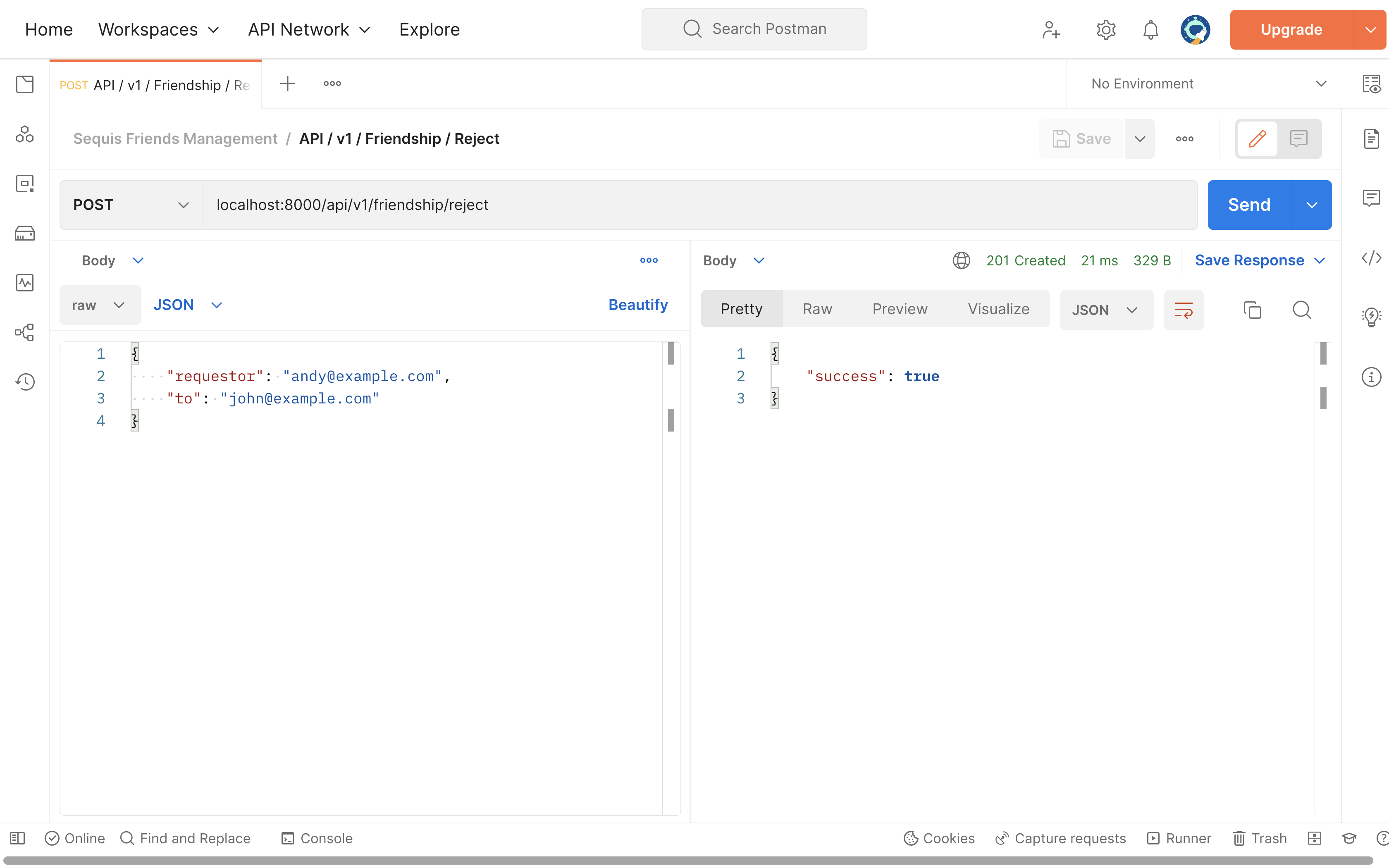
Task: Open the Related requests lightbulb icon
Action: [x=1371, y=317]
